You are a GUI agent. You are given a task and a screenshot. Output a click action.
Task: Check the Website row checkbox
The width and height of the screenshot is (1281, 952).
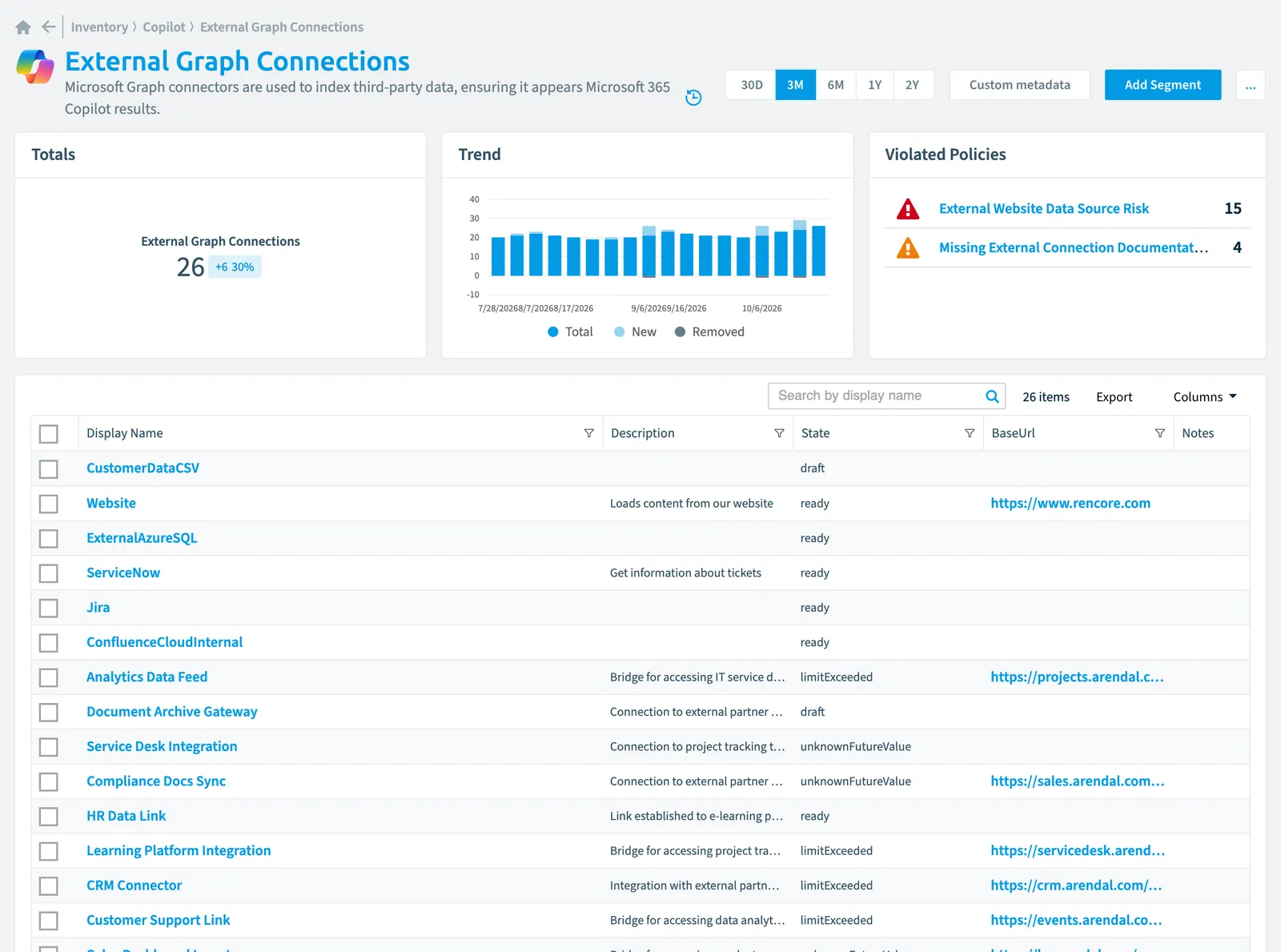click(x=49, y=504)
